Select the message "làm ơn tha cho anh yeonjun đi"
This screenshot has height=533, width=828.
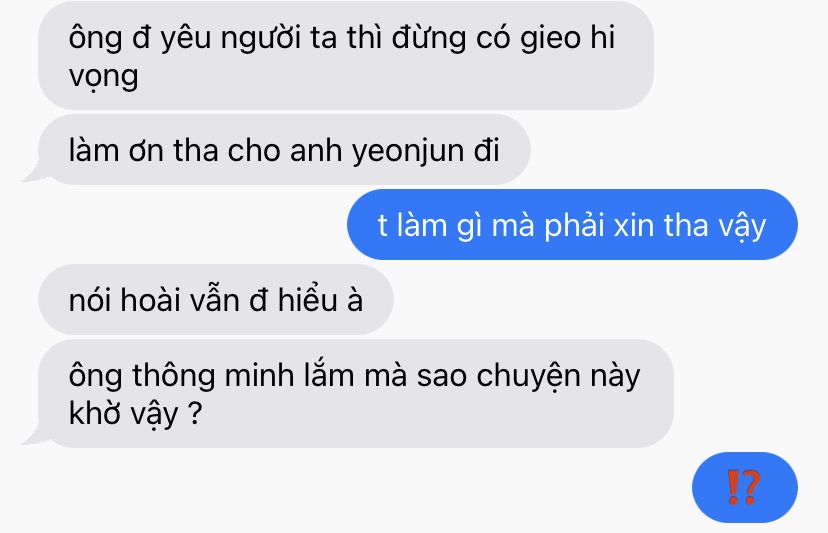[284, 150]
